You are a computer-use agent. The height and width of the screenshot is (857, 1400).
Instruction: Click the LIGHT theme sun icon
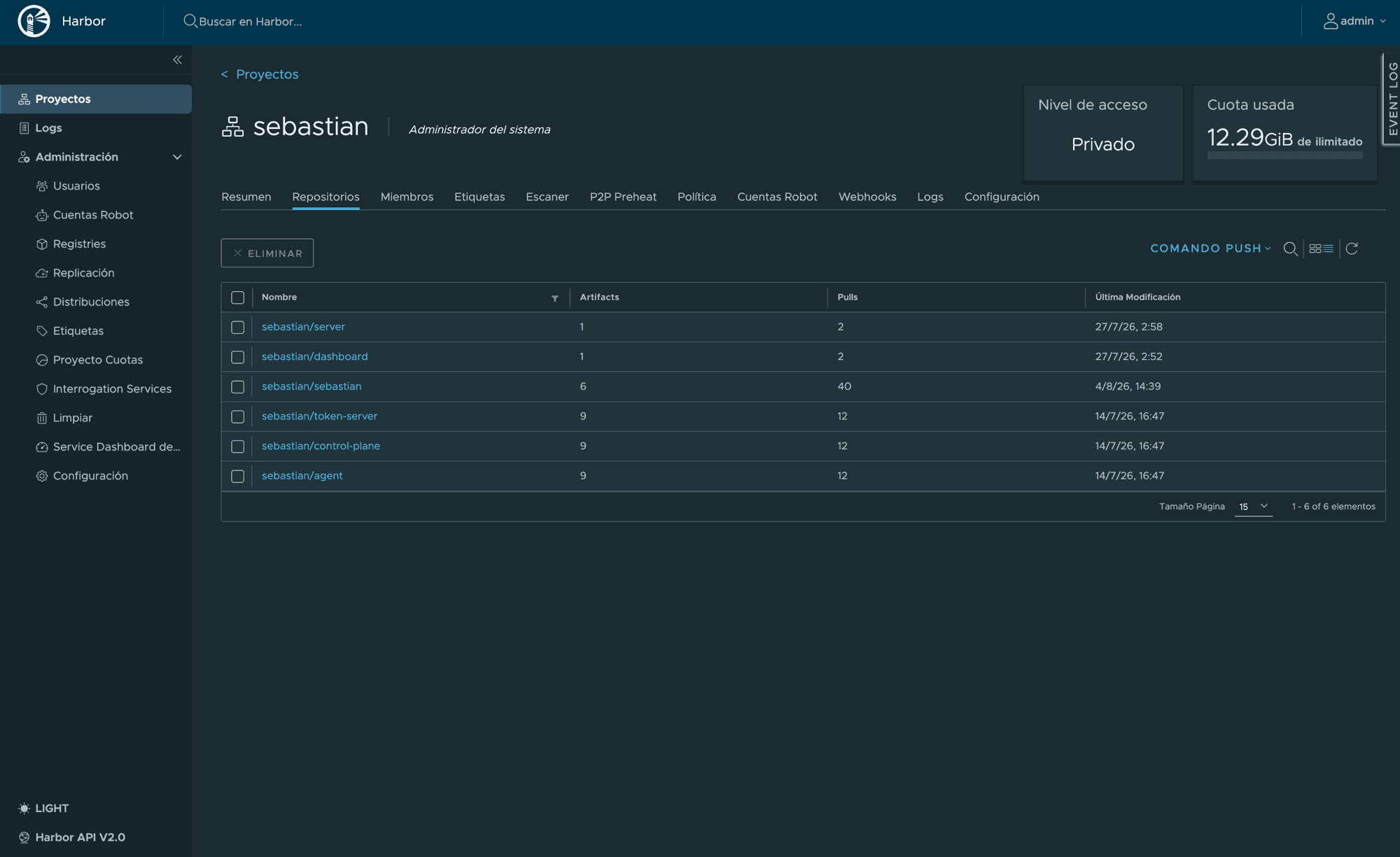coord(24,809)
